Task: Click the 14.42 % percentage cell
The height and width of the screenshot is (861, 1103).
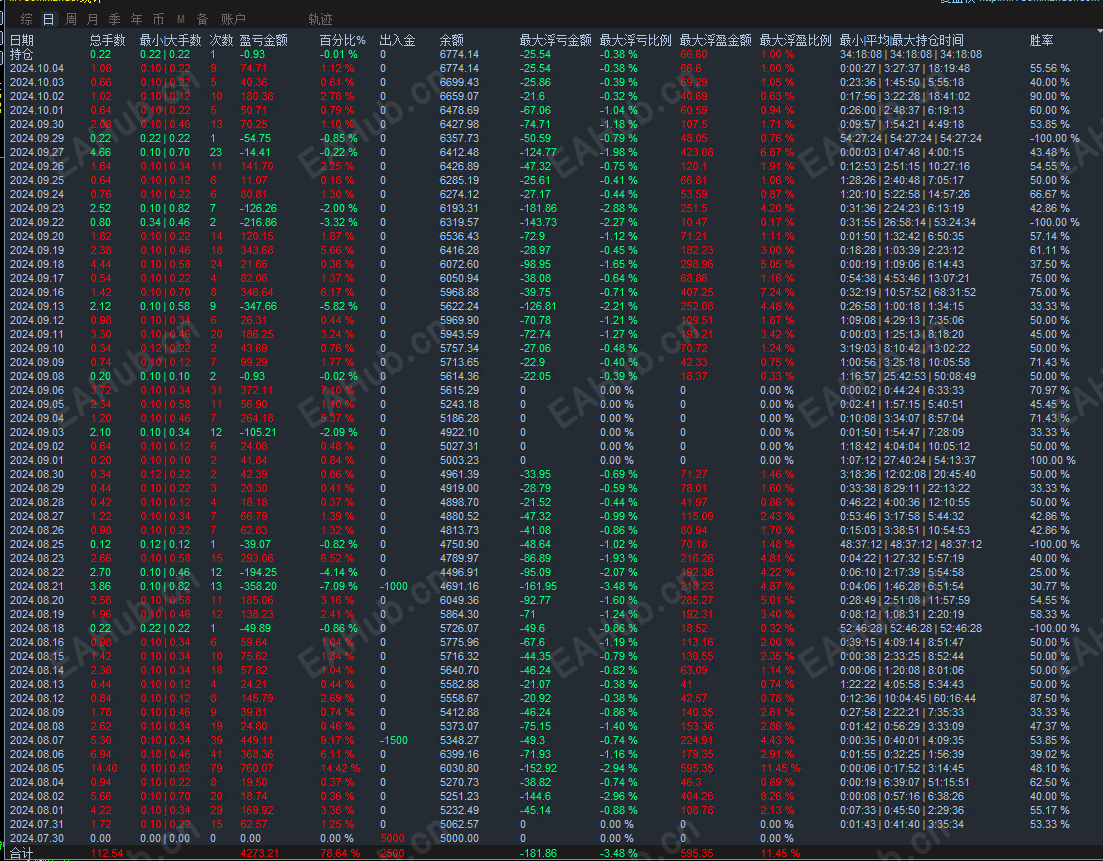Action: click(x=340, y=768)
